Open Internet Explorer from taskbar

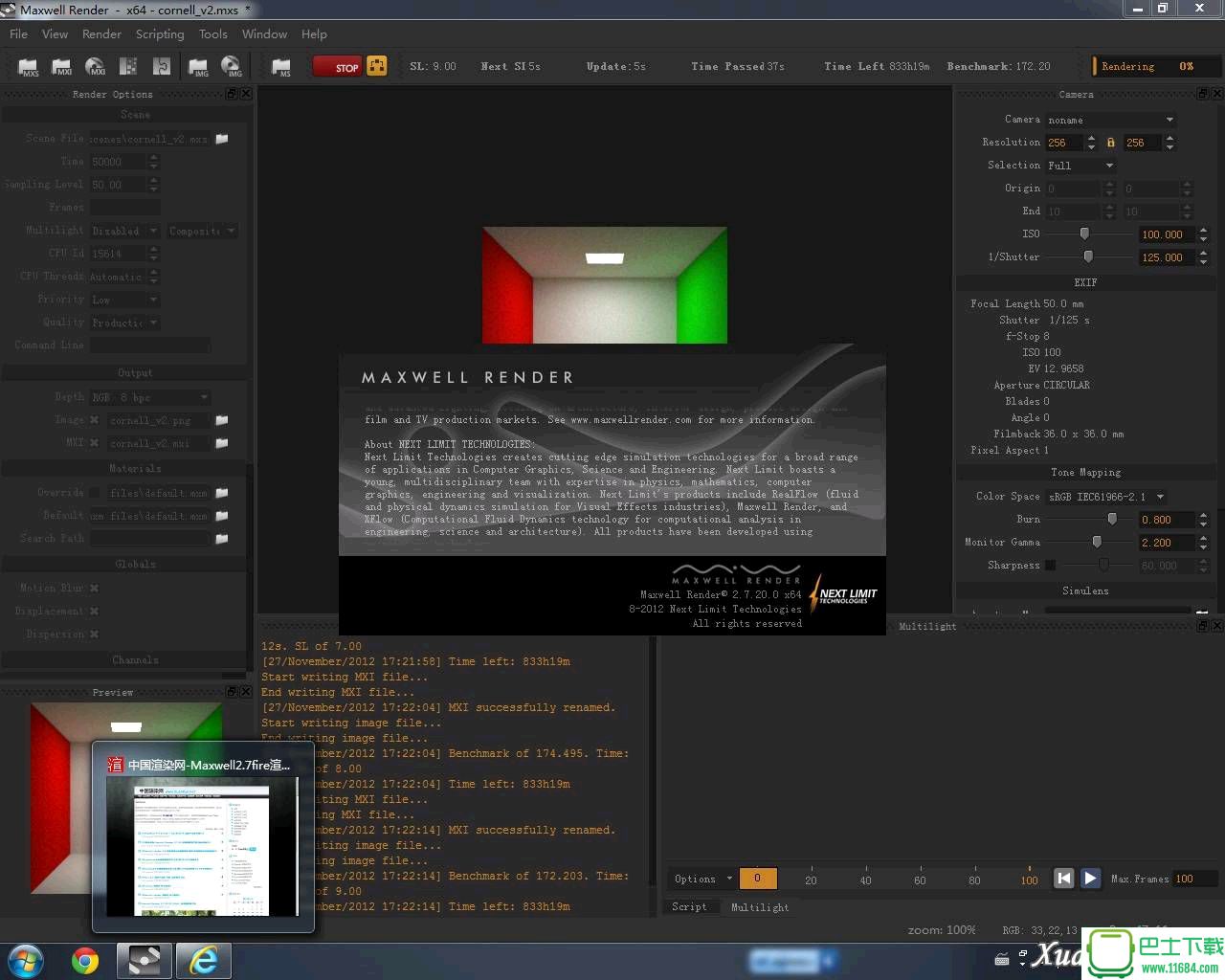click(x=203, y=960)
